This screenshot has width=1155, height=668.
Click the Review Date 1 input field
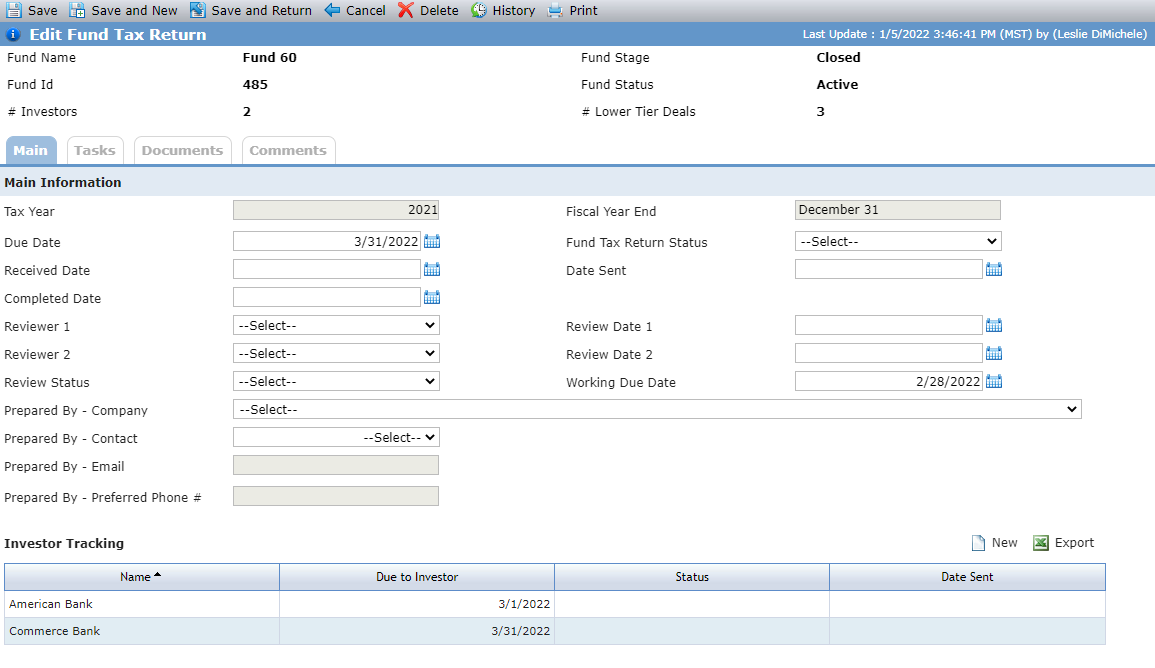point(888,326)
